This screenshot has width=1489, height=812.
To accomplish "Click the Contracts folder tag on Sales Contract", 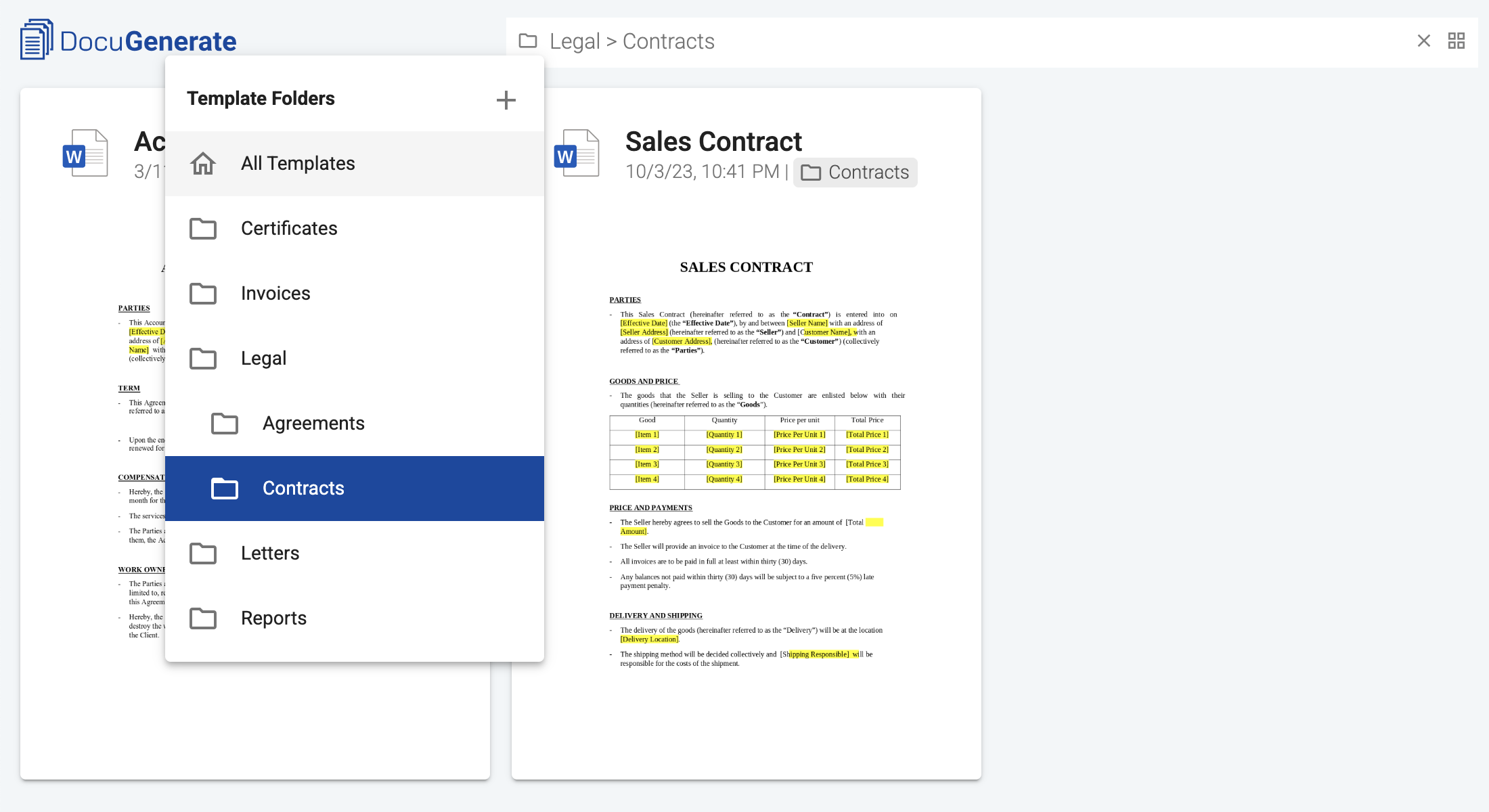I will pyautogui.click(x=855, y=173).
